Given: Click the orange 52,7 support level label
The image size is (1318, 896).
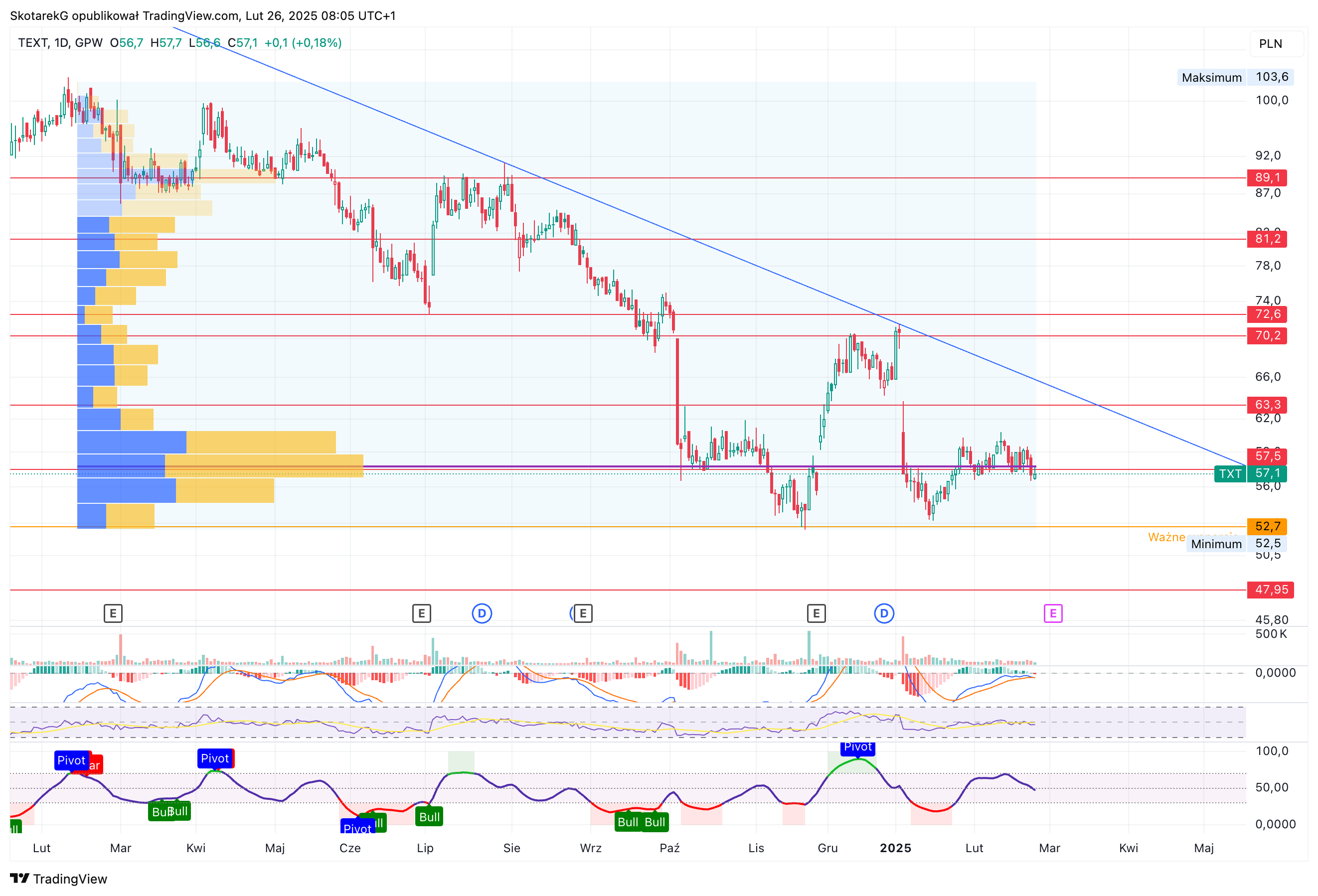Looking at the screenshot, I should (1266, 526).
